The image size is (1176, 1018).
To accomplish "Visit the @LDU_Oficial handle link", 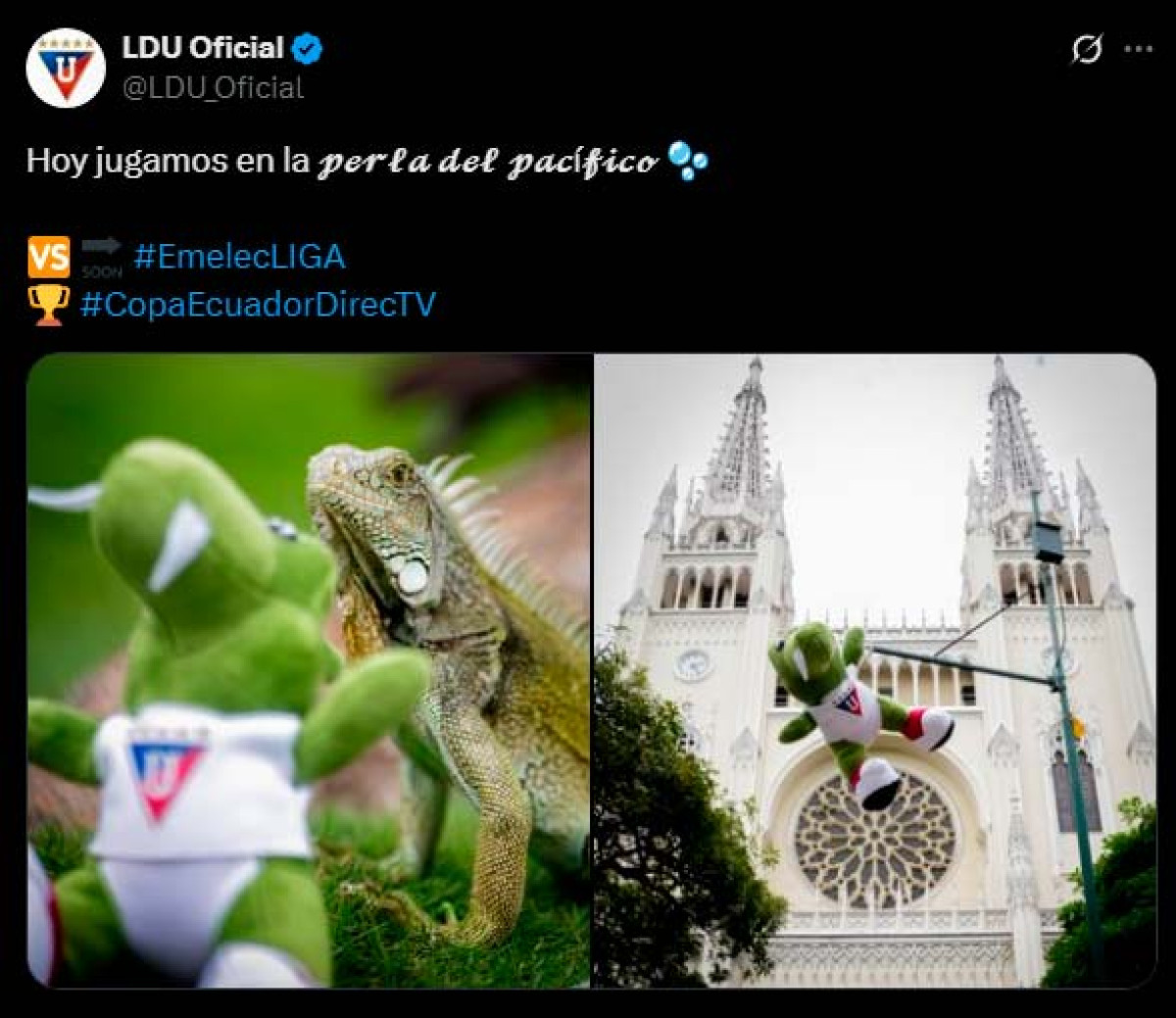I will point(213,87).
